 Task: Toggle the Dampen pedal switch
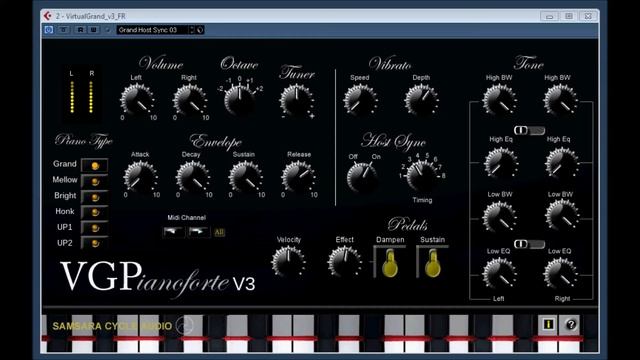click(390, 263)
